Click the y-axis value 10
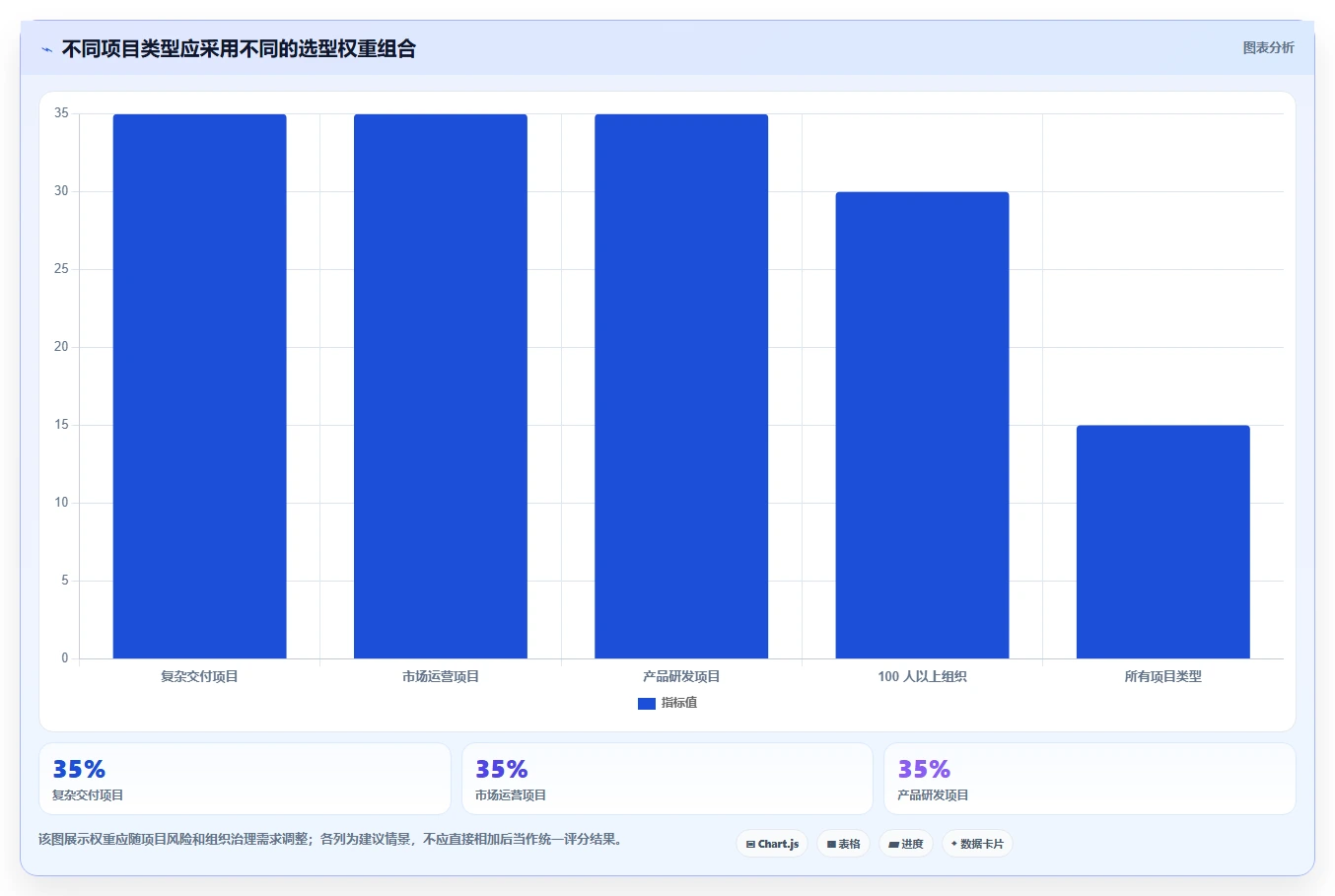The height and width of the screenshot is (896, 1335). [62, 503]
